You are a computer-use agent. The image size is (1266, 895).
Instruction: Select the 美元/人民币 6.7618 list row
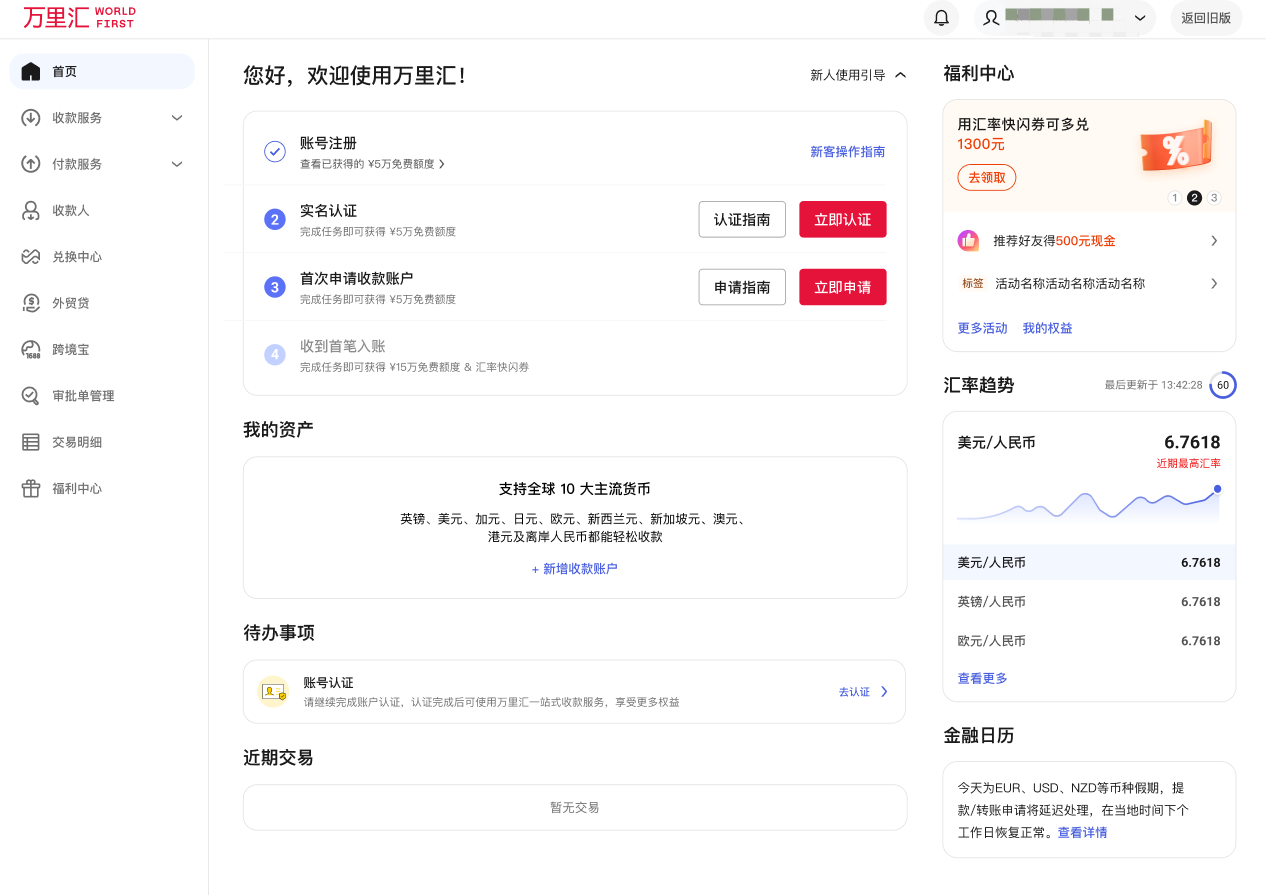click(x=1089, y=563)
